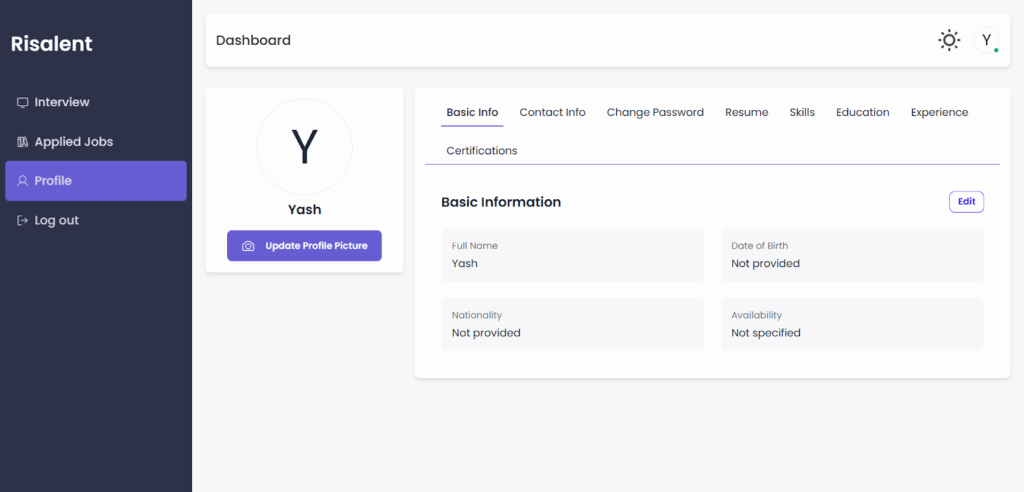
Task: Click the Update Profile Picture button
Action: click(304, 246)
